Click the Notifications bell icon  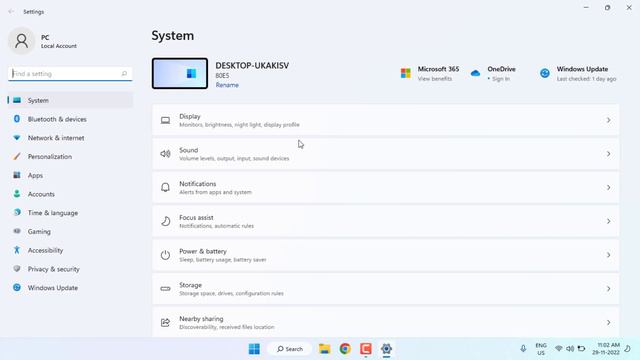click(165, 187)
